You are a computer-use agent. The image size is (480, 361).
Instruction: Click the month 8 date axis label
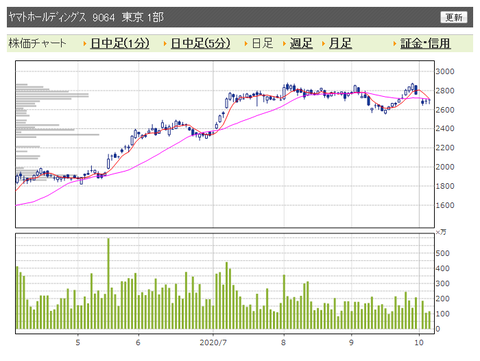pyautogui.click(x=283, y=343)
